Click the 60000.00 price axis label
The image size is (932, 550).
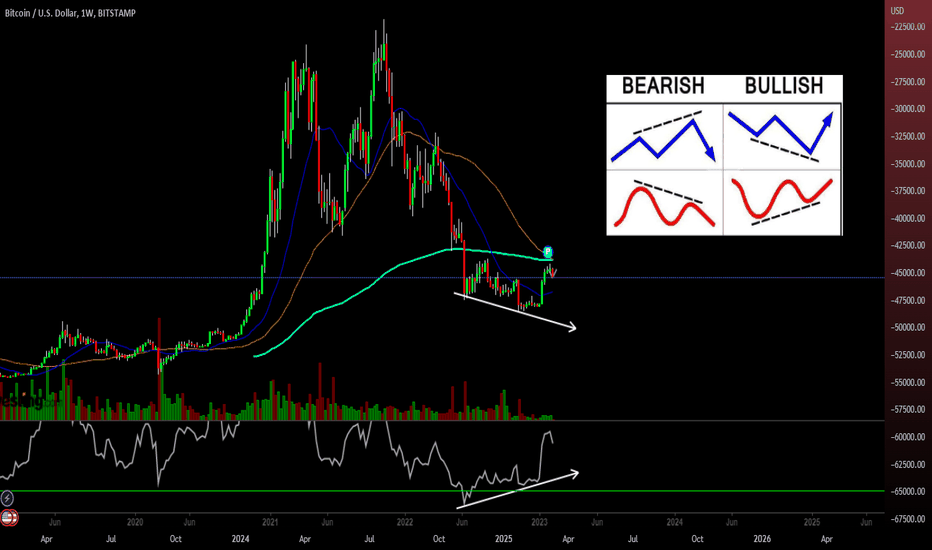coord(908,437)
